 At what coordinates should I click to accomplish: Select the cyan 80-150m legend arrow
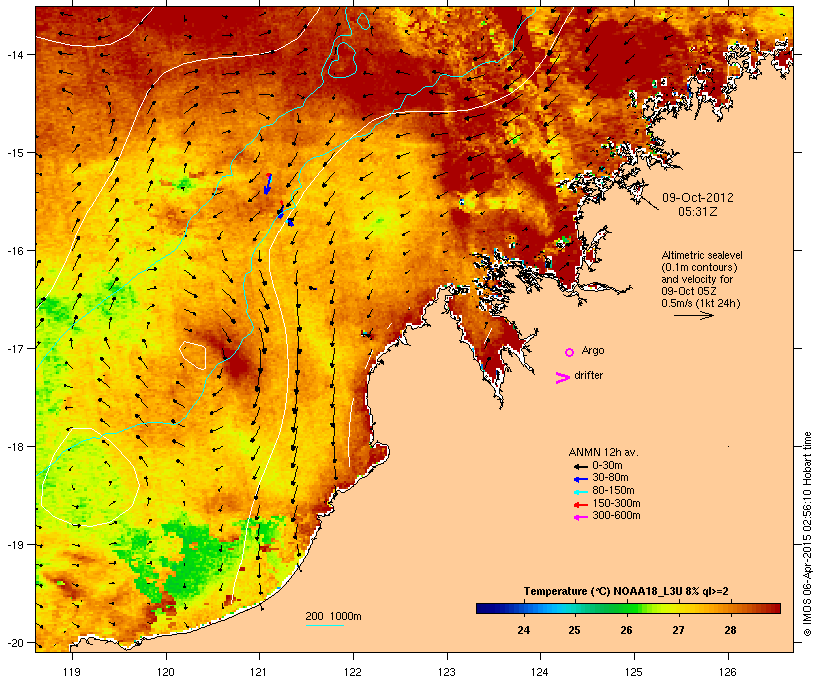click(581, 492)
